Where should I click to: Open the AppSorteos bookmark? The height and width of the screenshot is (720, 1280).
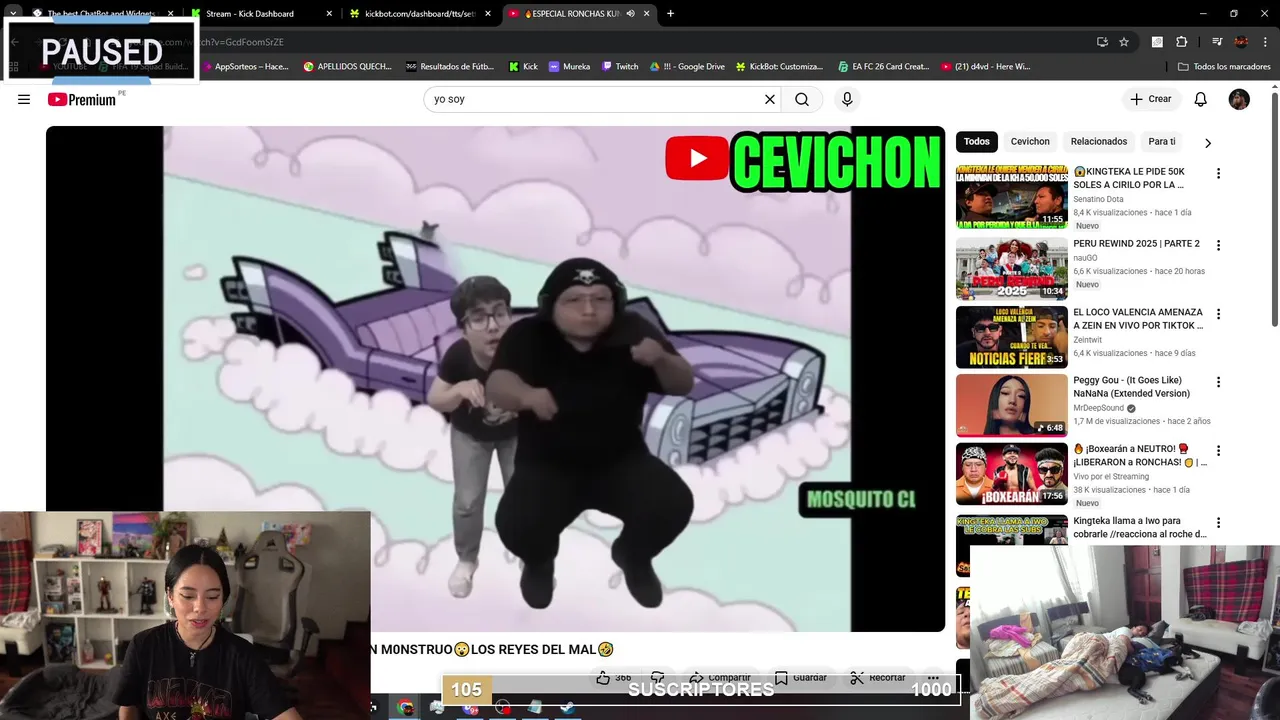[x=245, y=67]
